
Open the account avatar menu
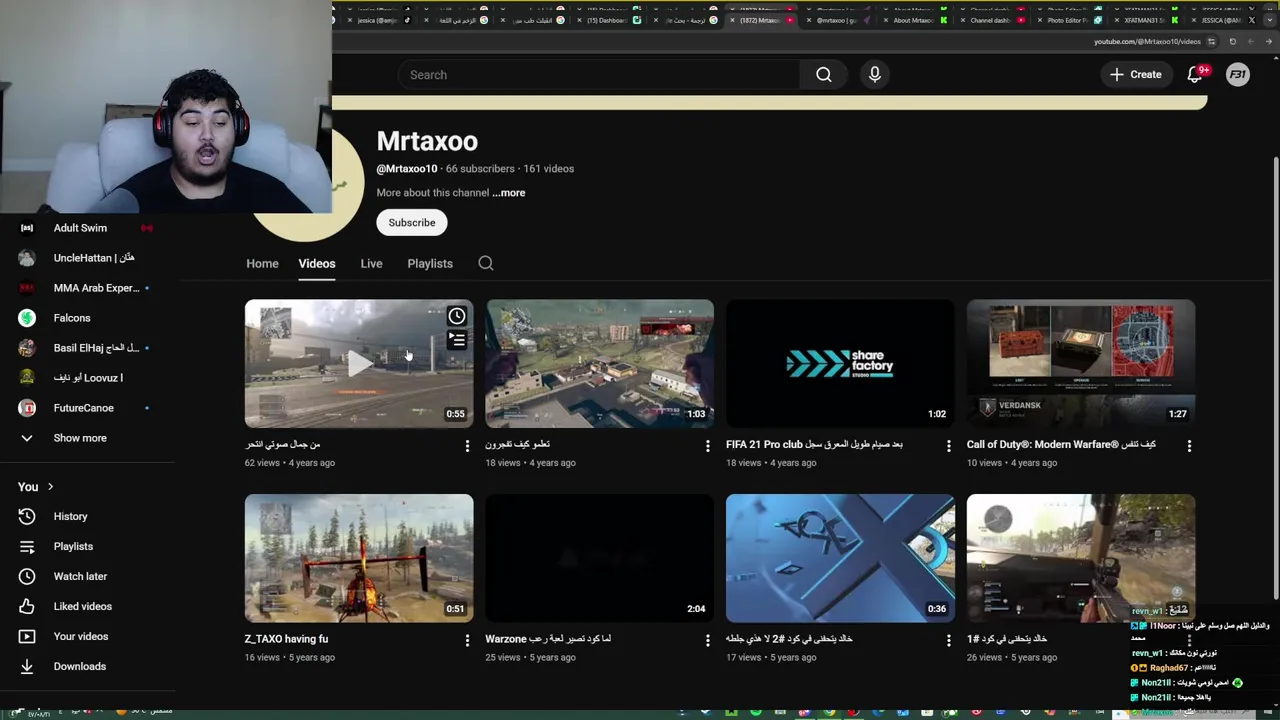click(1238, 75)
